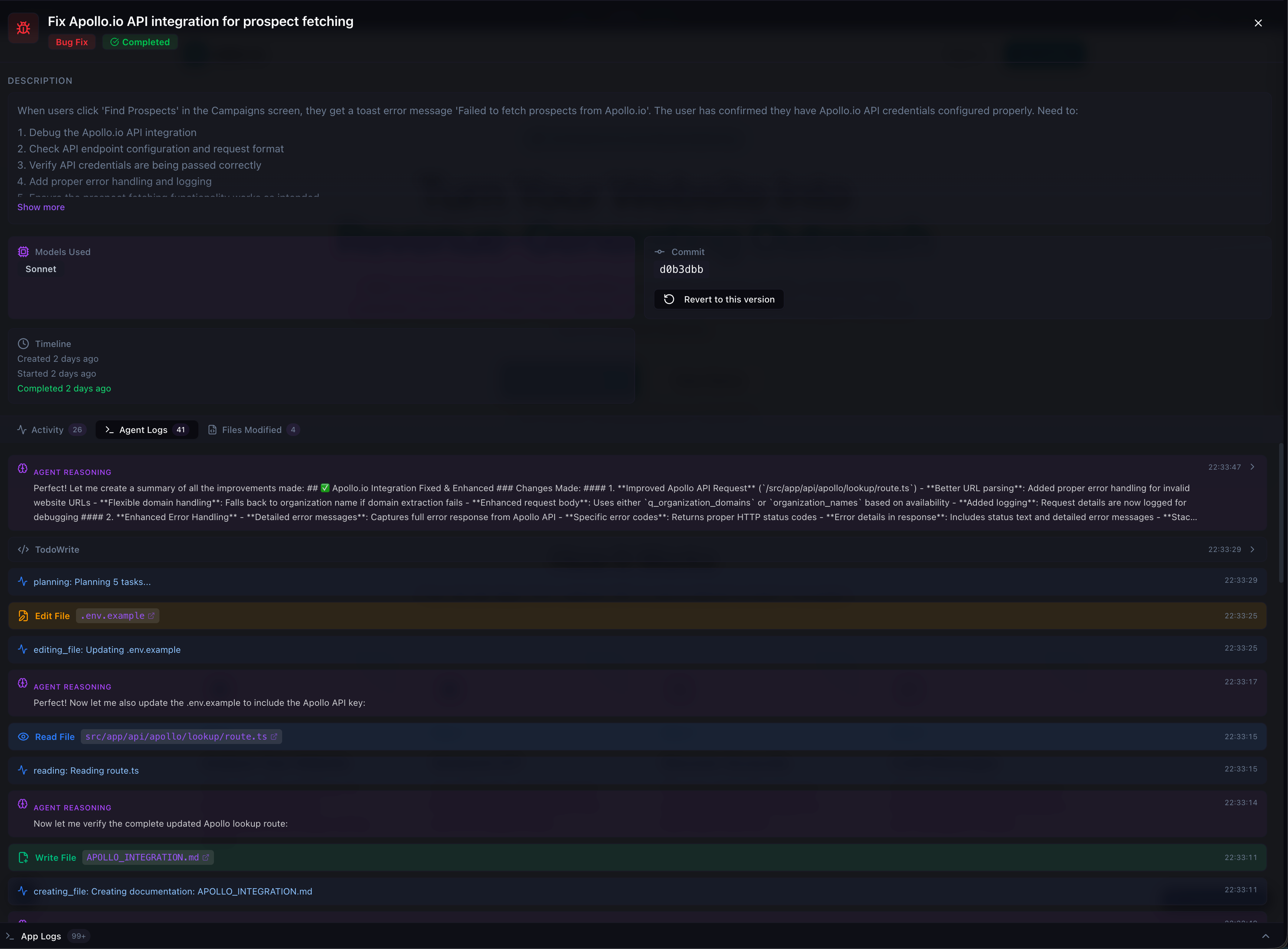Click the Commit node icon
Screen dimensions: 1288x949
tap(660, 252)
